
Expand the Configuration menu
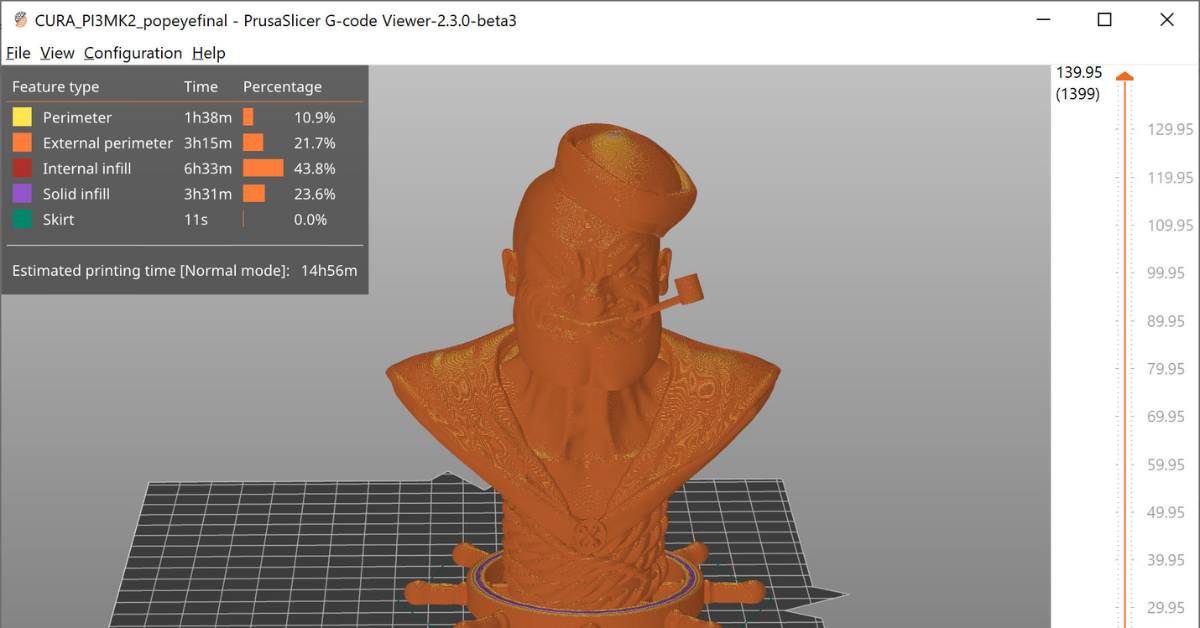(x=133, y=53)
